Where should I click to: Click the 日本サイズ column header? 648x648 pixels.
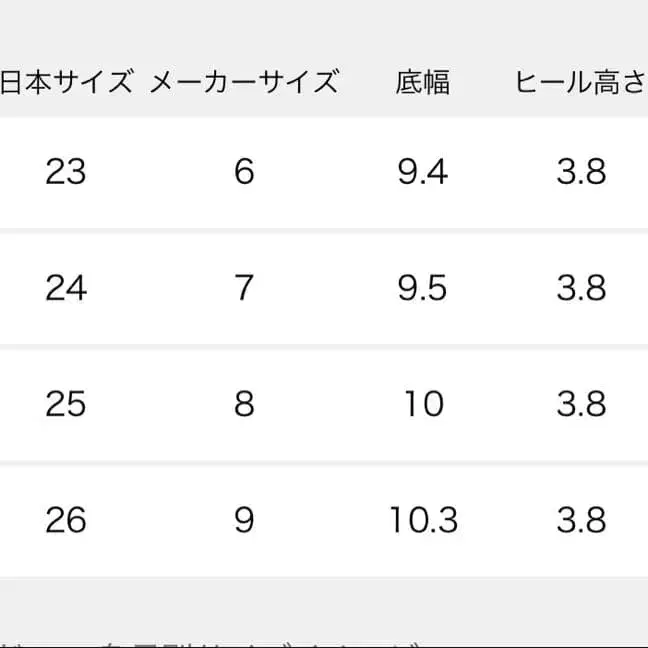[x=66, y=82]
